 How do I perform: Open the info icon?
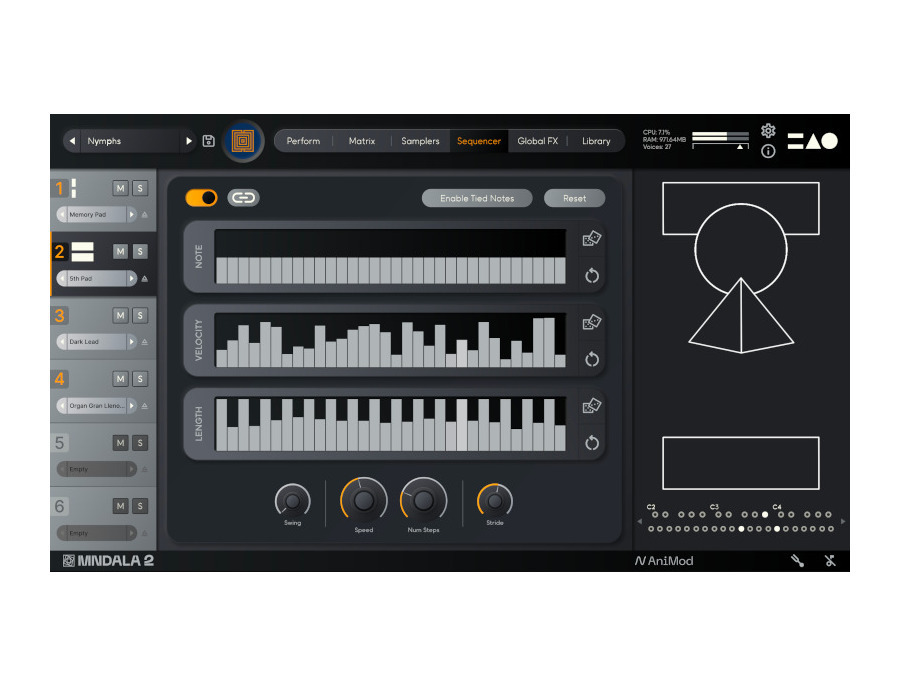[x=768, y=151]
